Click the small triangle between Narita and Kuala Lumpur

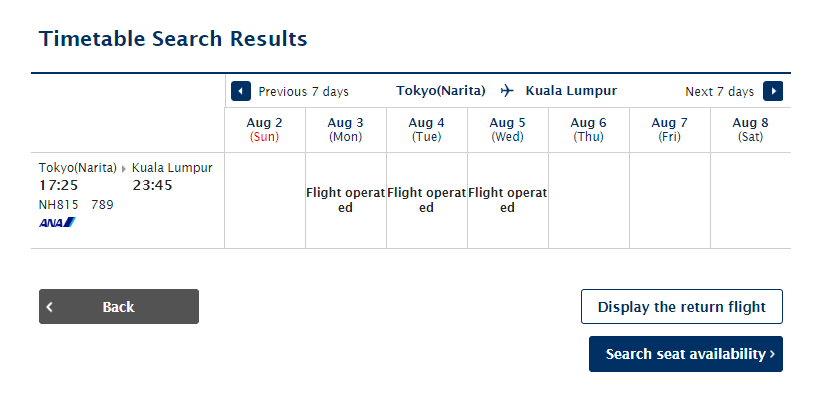click(x=124, y=169)
